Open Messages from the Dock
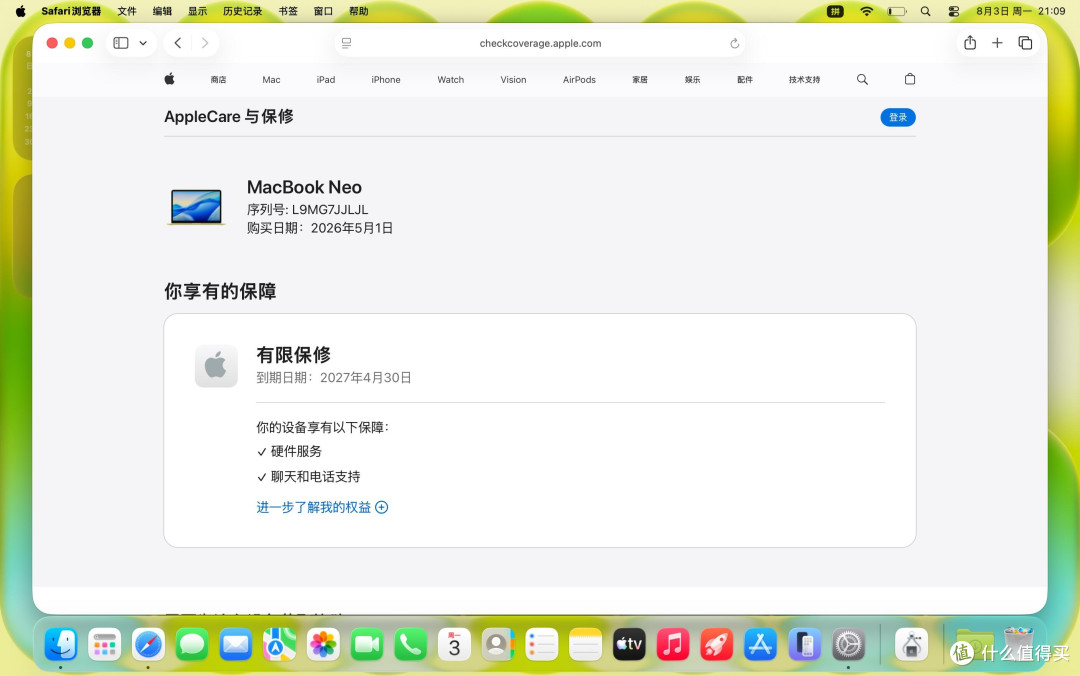The height and width of the screenshot is (676, 1080). pos(192,645)
